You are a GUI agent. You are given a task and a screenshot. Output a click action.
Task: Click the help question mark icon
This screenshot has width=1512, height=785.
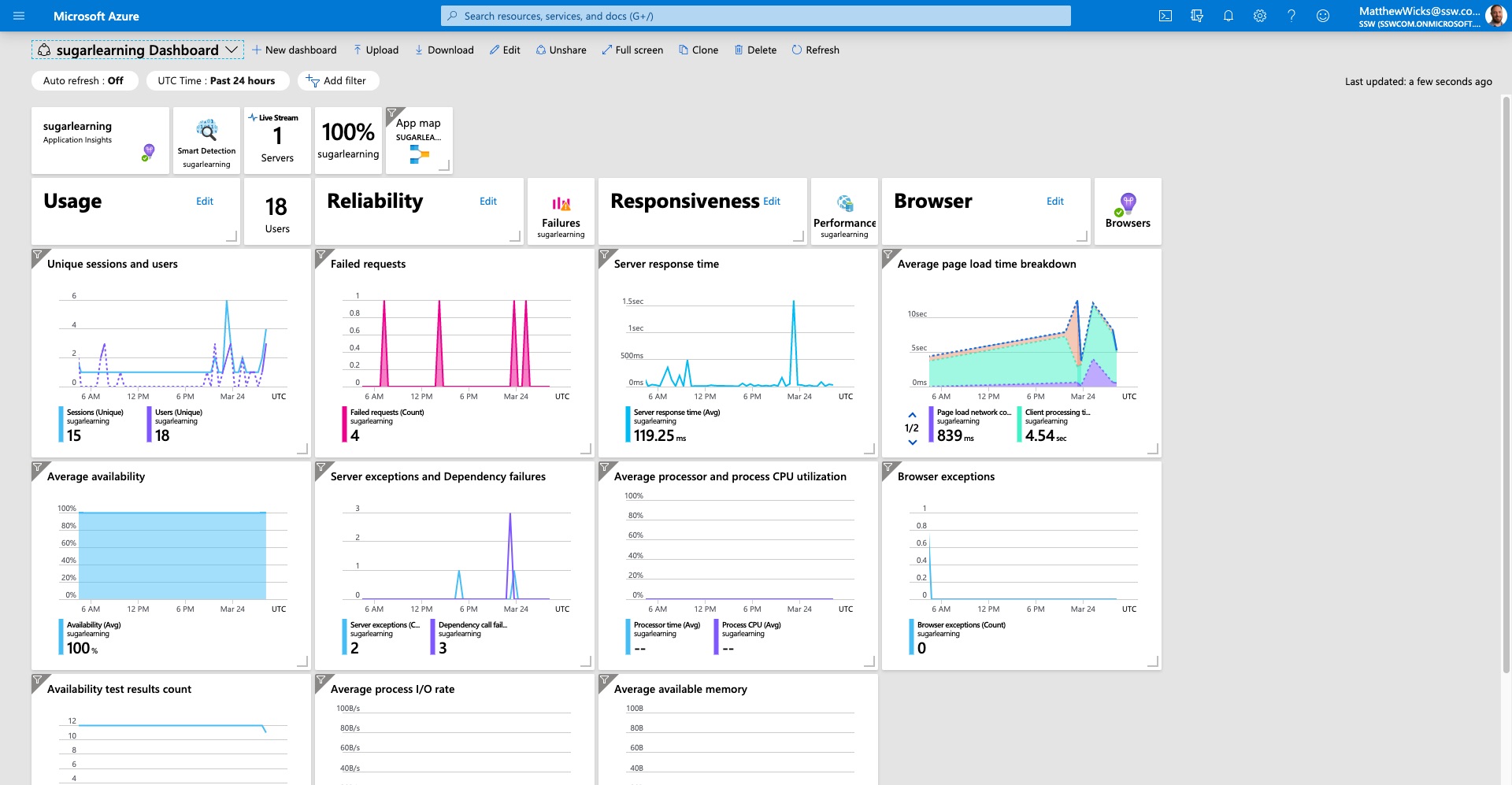pyautogui.click(x=1291, y=16)
